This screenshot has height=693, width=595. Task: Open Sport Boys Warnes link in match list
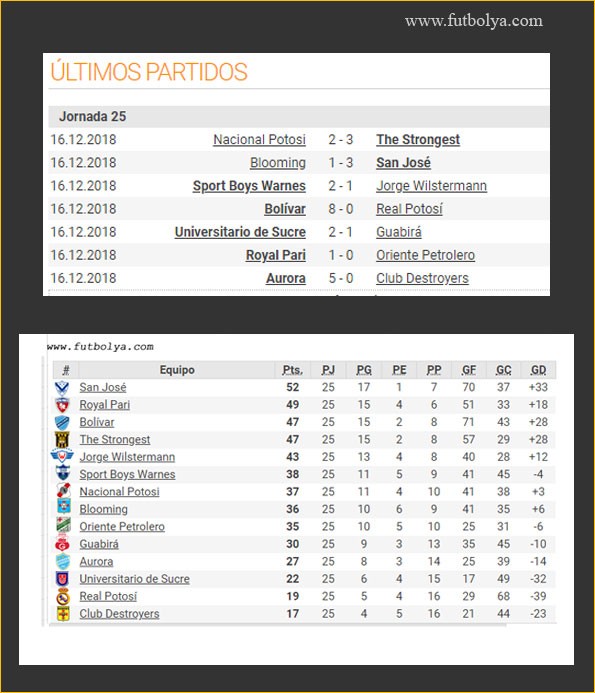(x=249, y=186)
